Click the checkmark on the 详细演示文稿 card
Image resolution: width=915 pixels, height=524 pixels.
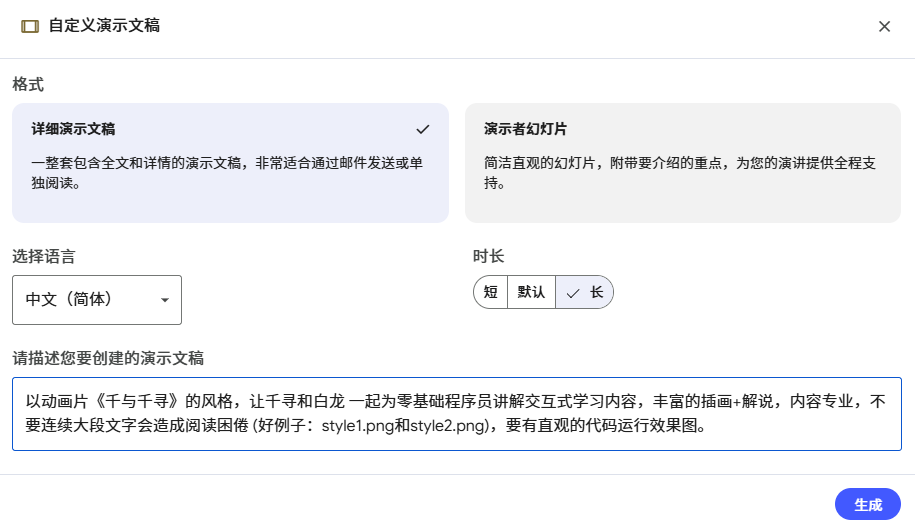(x=423, y=129)
